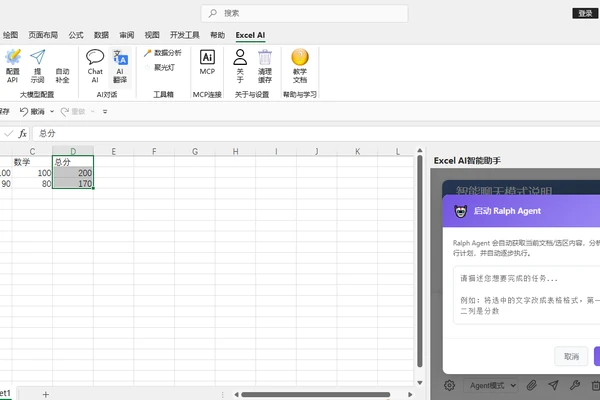This screenshot has width=600, height=400.
Task: Switch to the 数据 ribbon tab
Action: coord(101,35)
